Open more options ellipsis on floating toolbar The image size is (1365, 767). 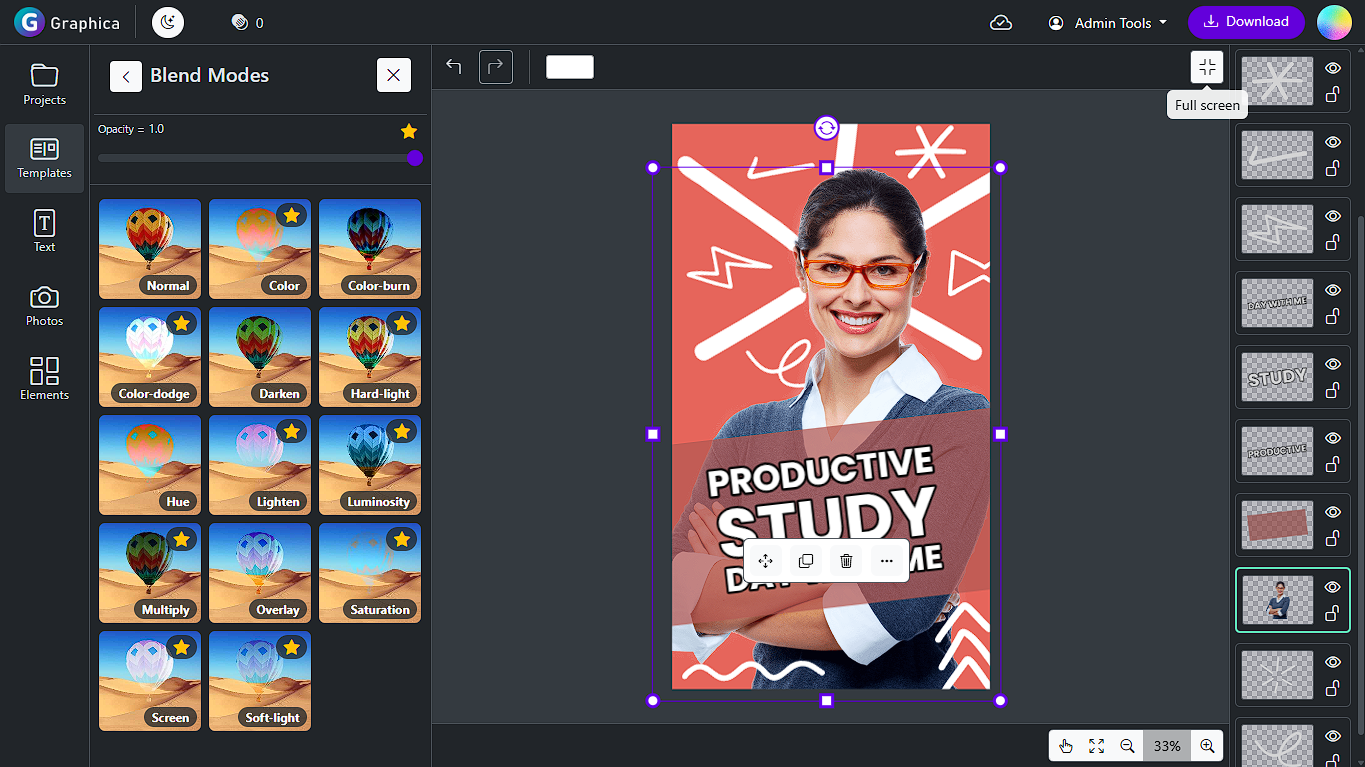pos(886,561)
